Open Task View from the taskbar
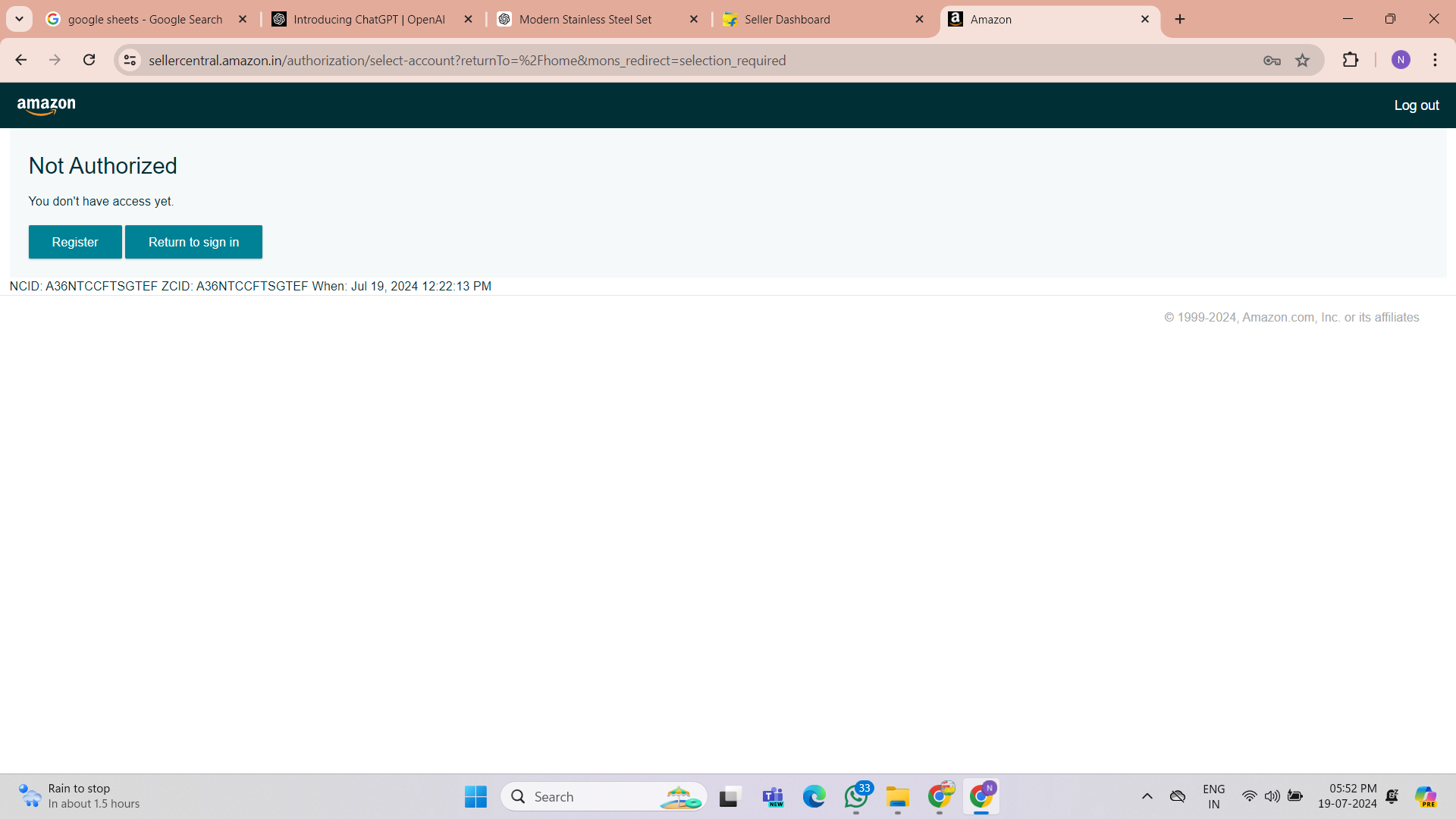This screenshot has height=819, width=1456. pos(729,796)
